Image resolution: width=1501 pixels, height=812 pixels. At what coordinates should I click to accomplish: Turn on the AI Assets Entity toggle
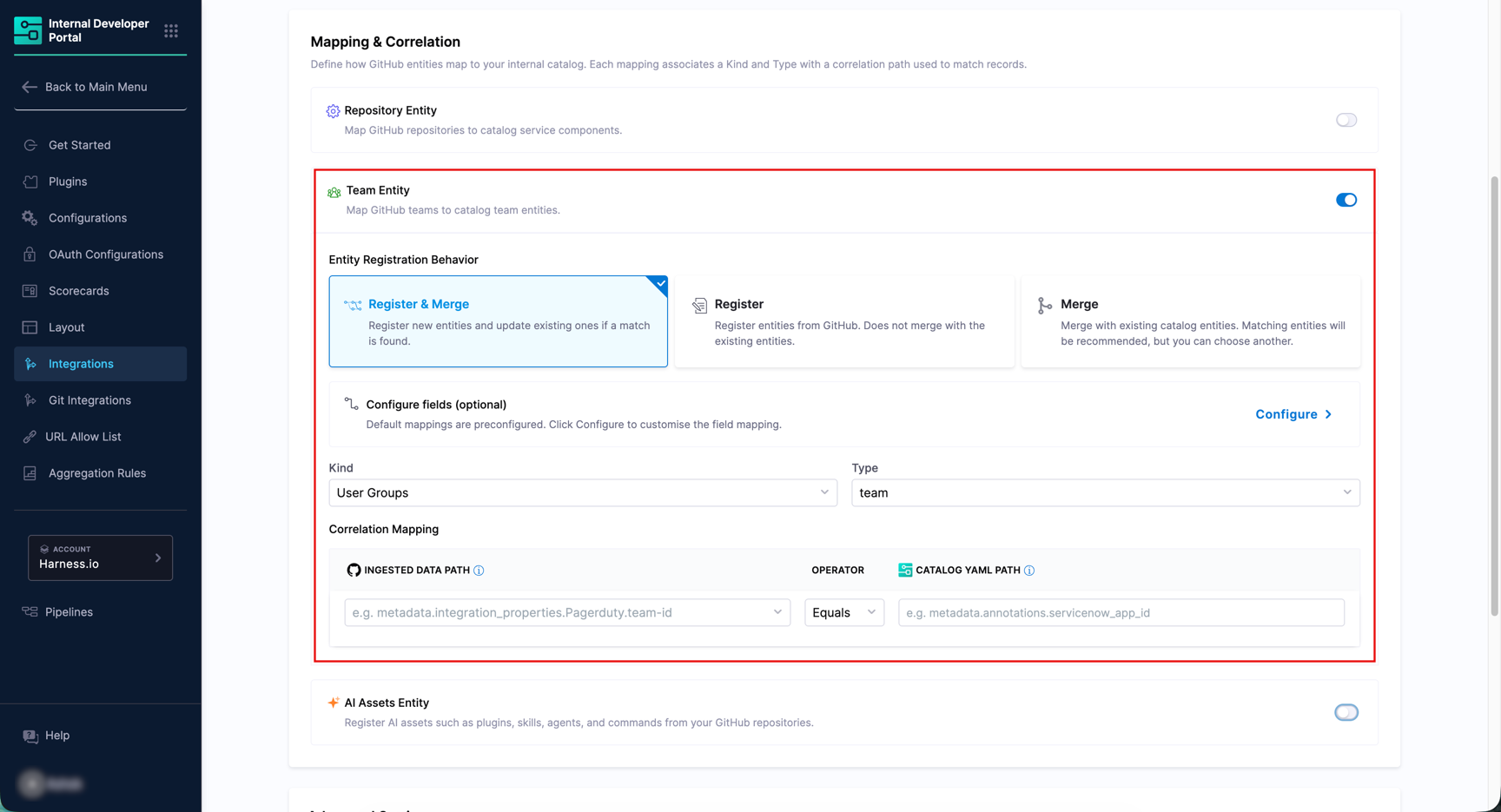tap(1346, 712)
